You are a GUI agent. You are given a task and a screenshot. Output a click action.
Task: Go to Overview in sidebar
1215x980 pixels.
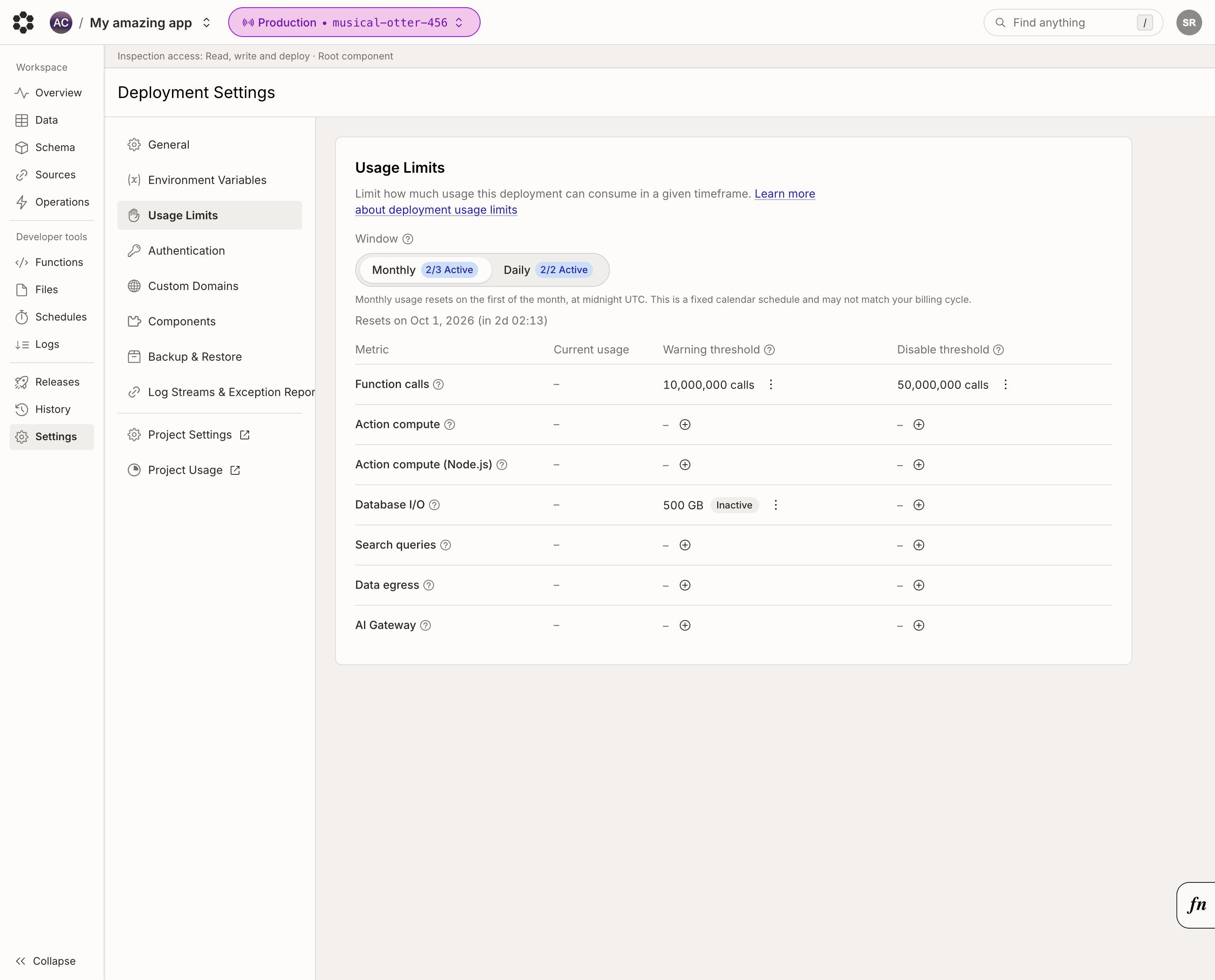(x=51, y=93)
